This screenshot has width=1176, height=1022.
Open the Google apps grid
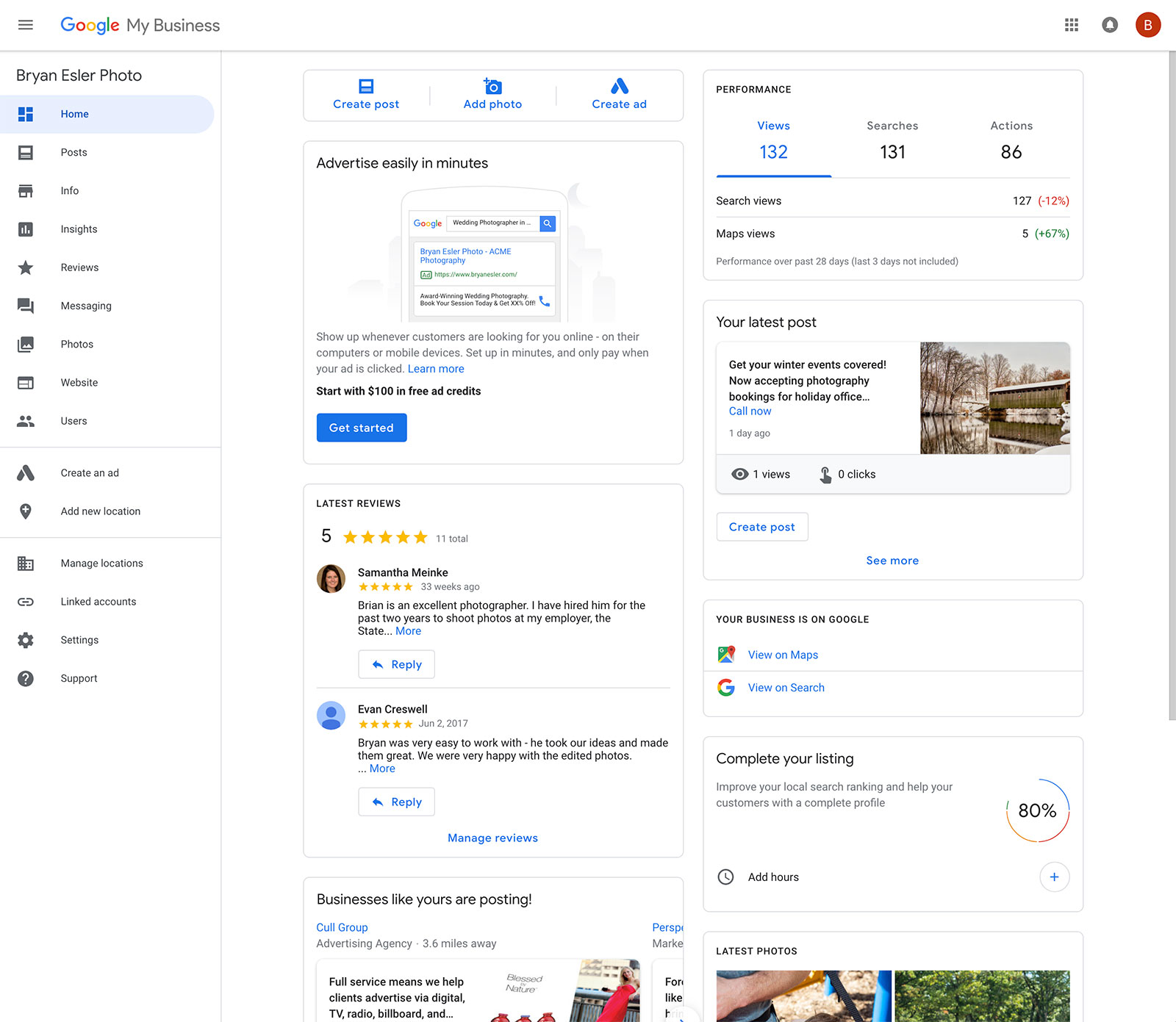pyautogui.click(x=1072, y=25)
